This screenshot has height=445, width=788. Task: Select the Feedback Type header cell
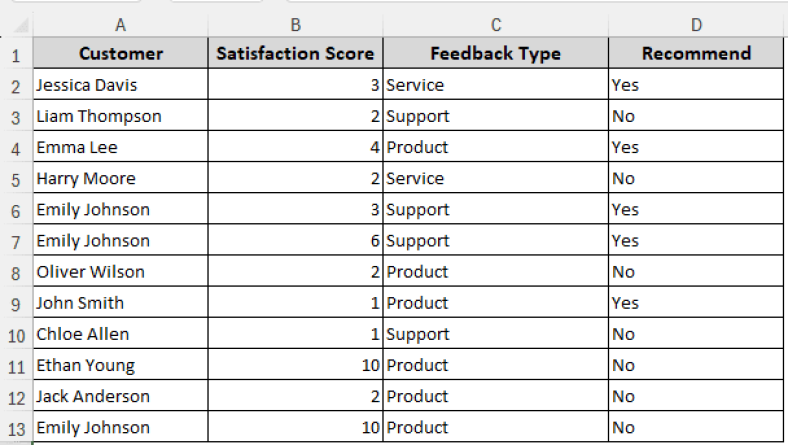495,54
